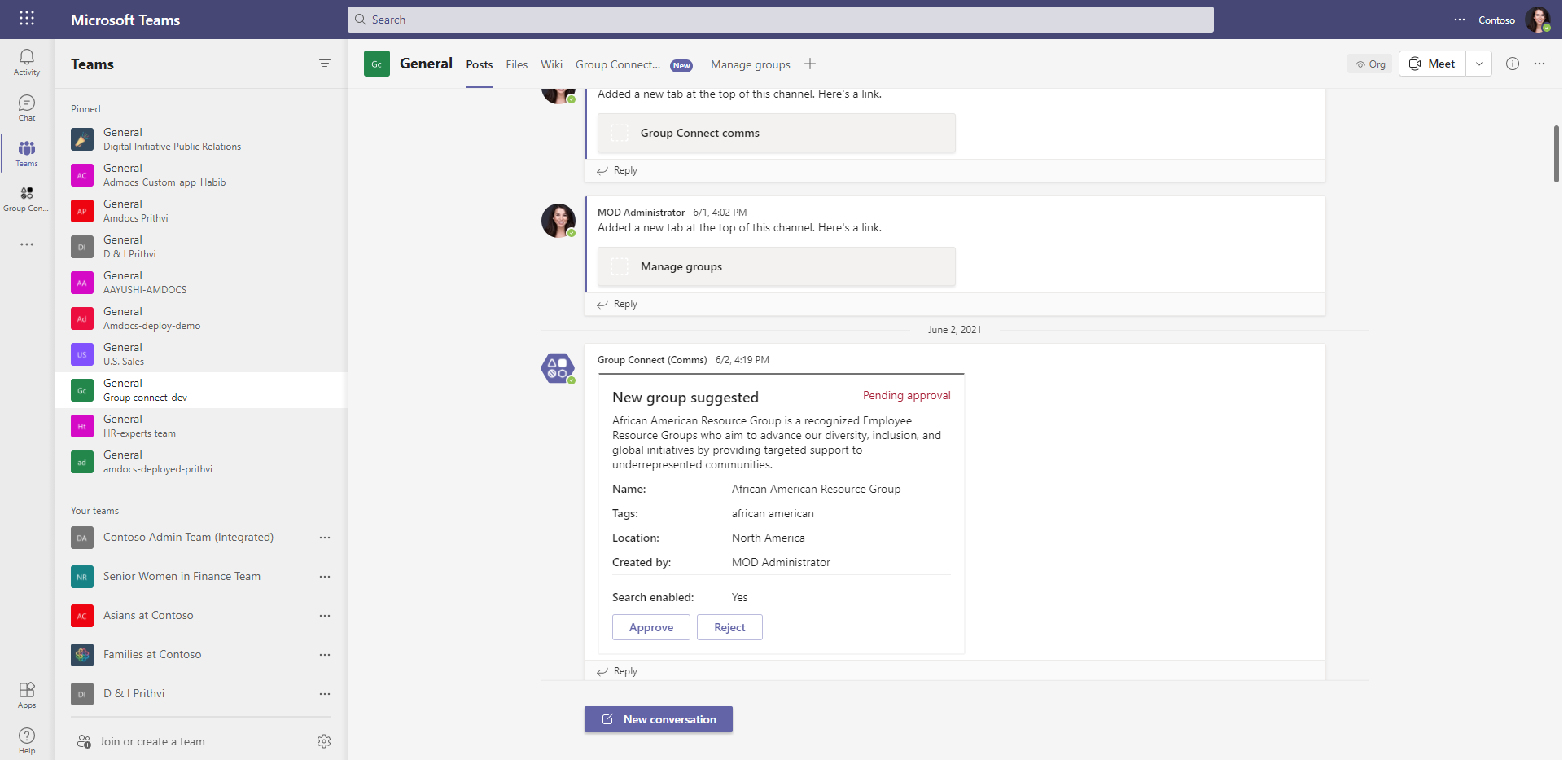Image resolution: width=1568 pixels, height=760 pixels.
Task: Open the Group Connect app in rail
Action: pyautogui.click(x=27, y=198)
